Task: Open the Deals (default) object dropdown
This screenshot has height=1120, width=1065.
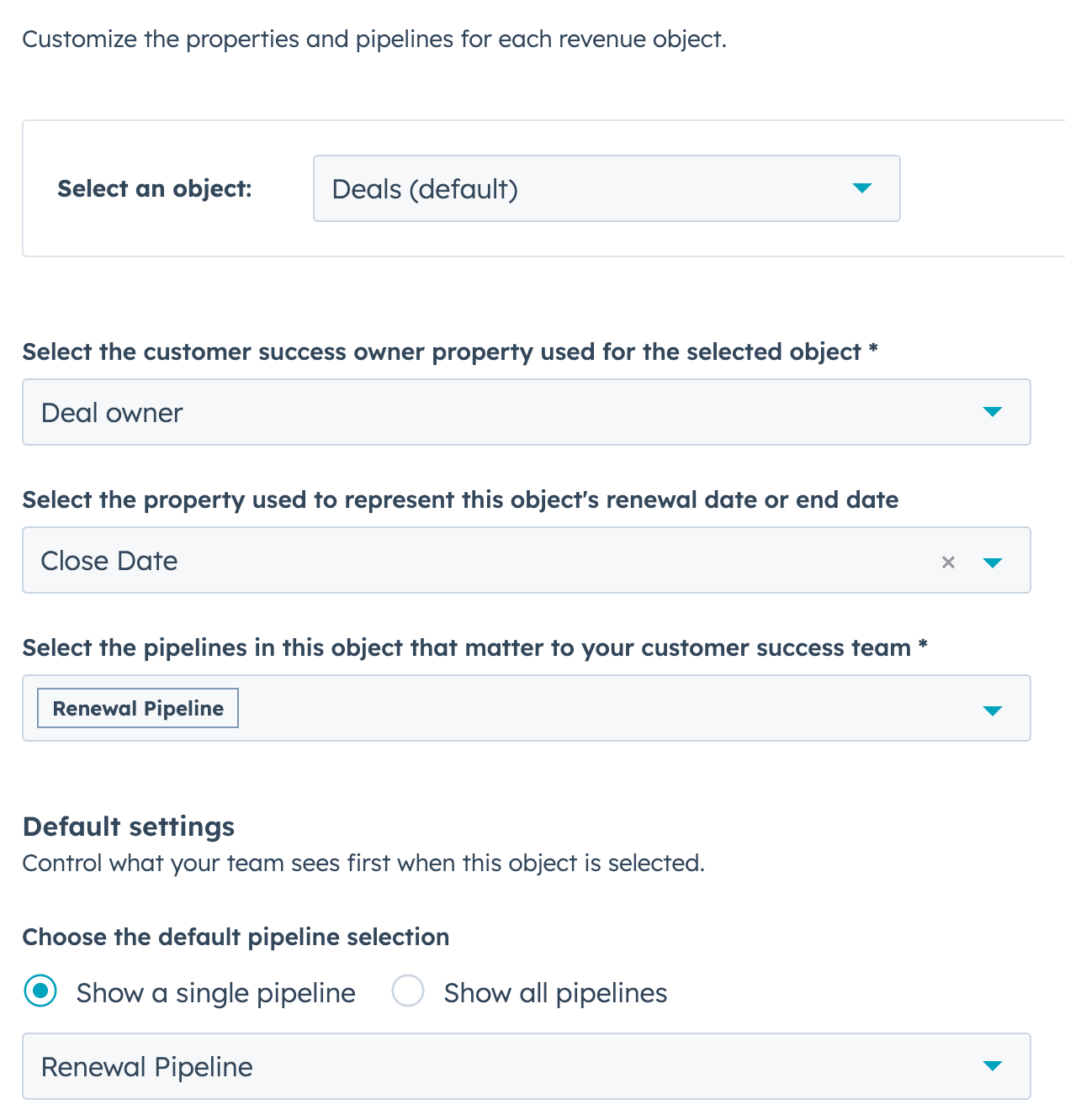Action: [589, 188]
